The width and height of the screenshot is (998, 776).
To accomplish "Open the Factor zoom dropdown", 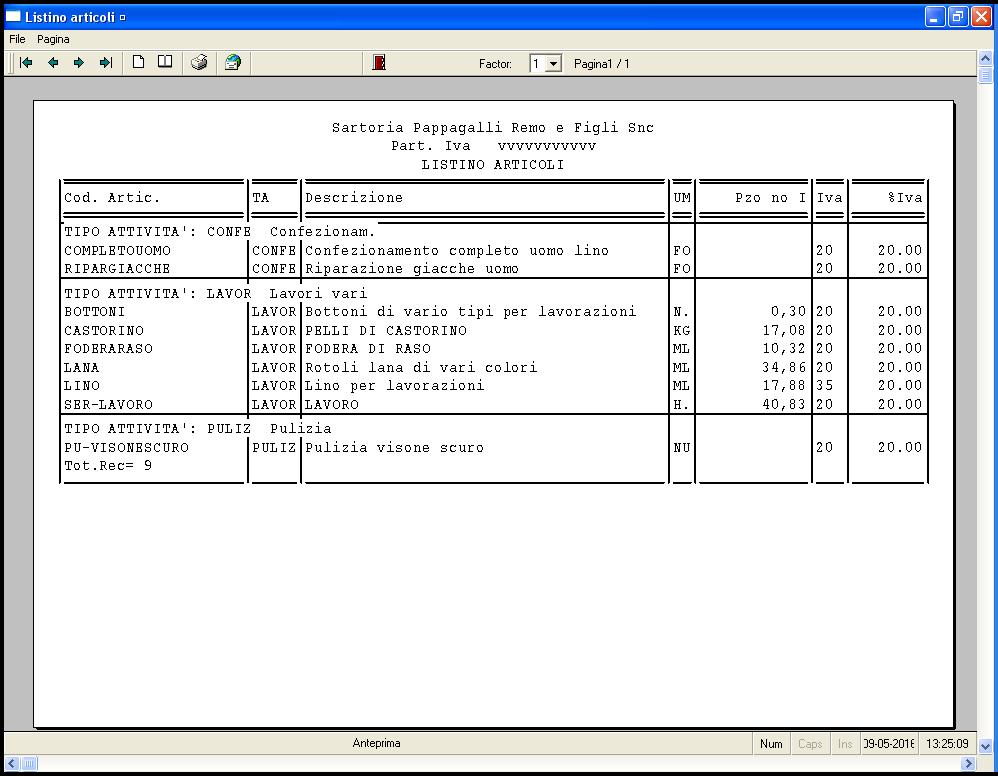I will 553,64.
